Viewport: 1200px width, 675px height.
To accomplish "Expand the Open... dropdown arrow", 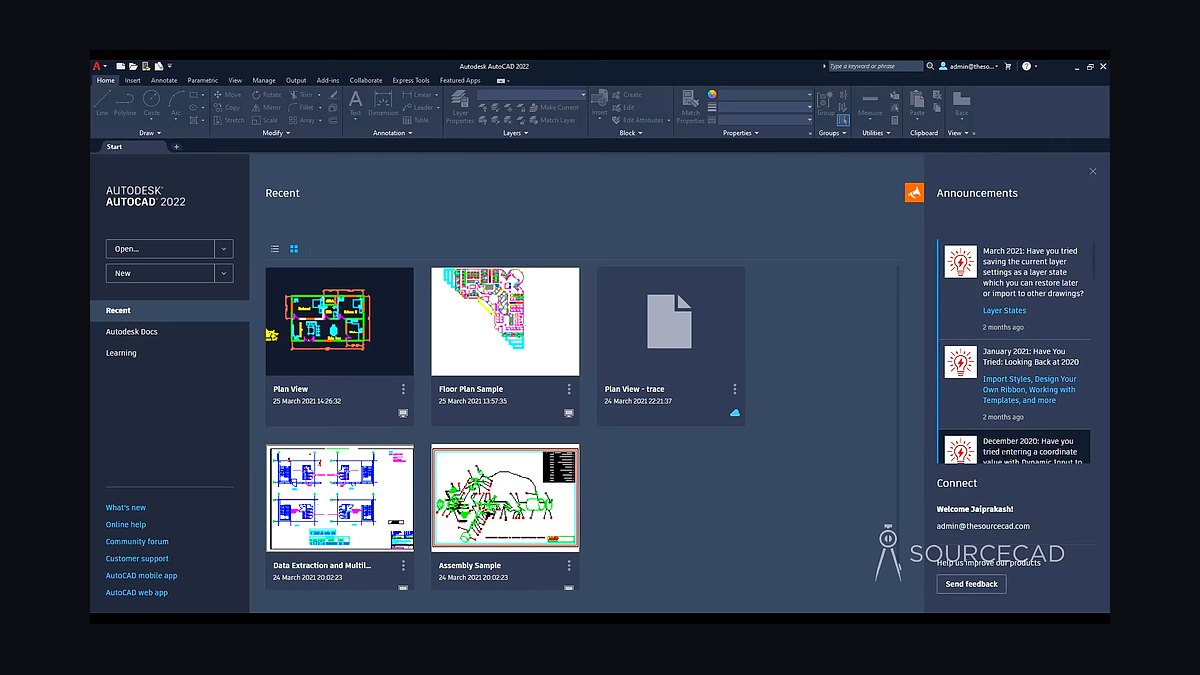I will click(x=224, y=249).
